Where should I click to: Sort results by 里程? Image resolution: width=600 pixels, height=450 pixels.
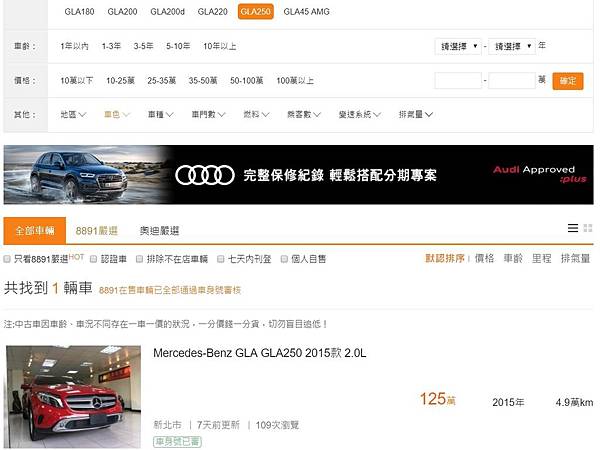point(541,259)
